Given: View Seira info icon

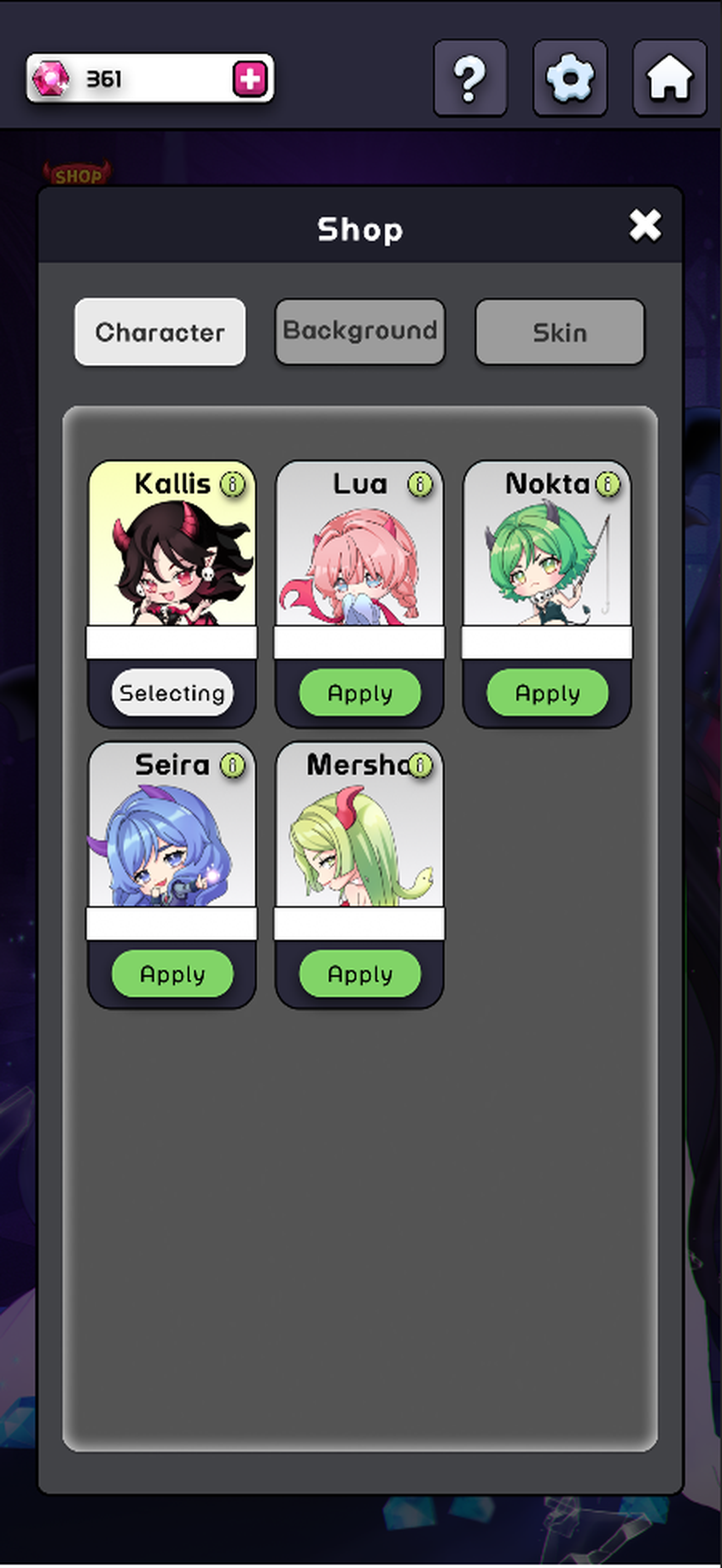Looking at the screenshot, I should 232,766.
